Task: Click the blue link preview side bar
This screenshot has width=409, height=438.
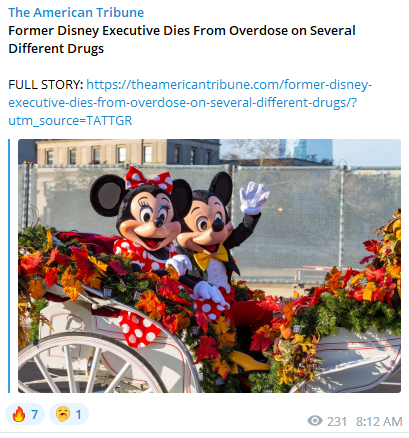Action: [x=9, y=266]
